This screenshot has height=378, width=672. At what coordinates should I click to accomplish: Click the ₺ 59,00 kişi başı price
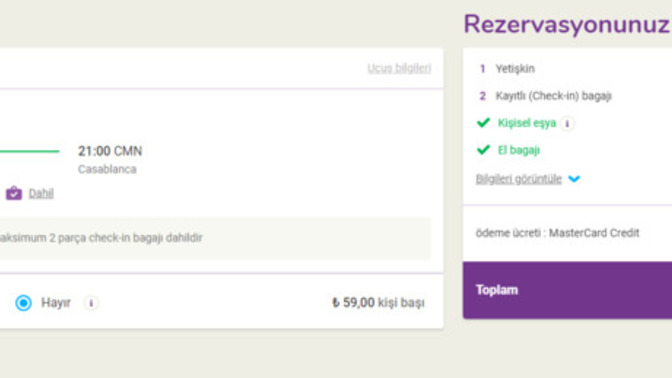pyautogui.click(x=378, y=303)
